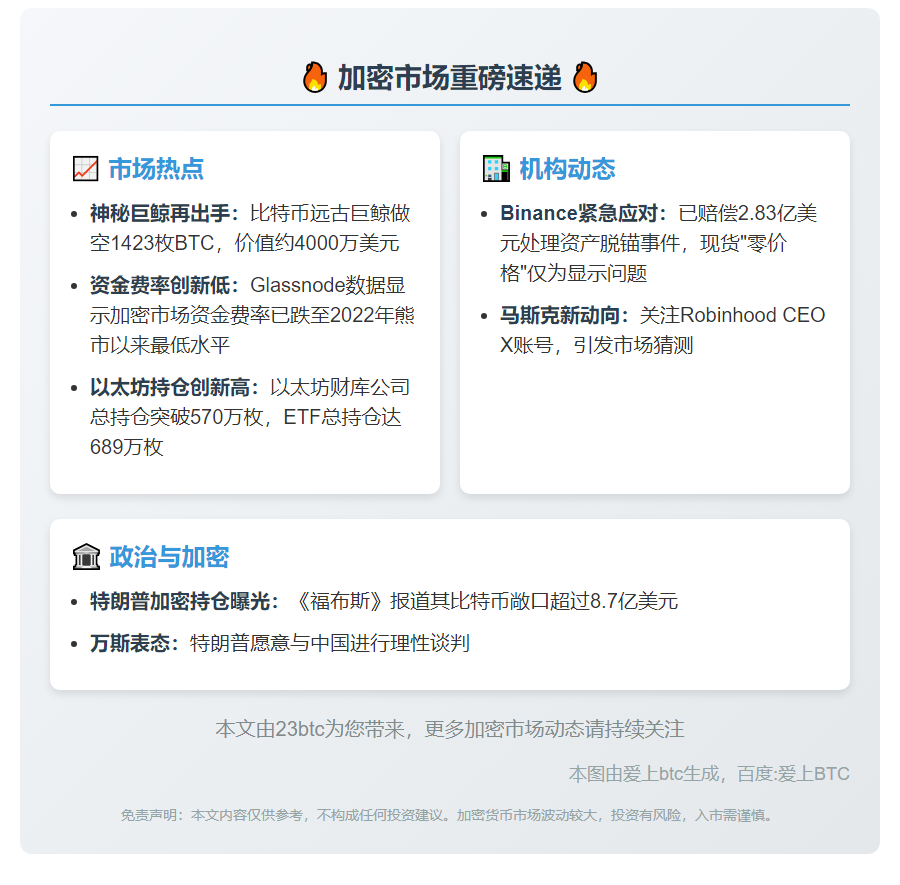The height and width of the screenshot is (885, 900).
Task: Click the Binance紧急应对 bold headline
Action: 583,214
